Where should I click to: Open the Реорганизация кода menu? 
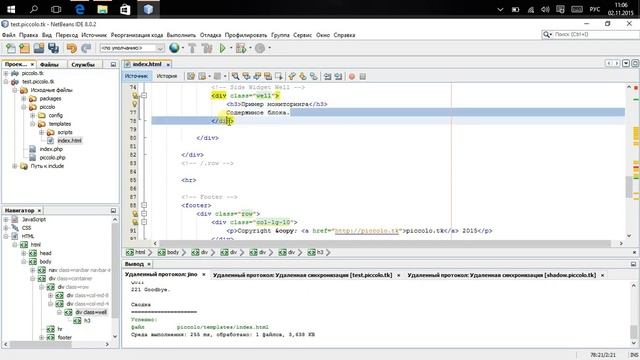(x=137, y=35)
